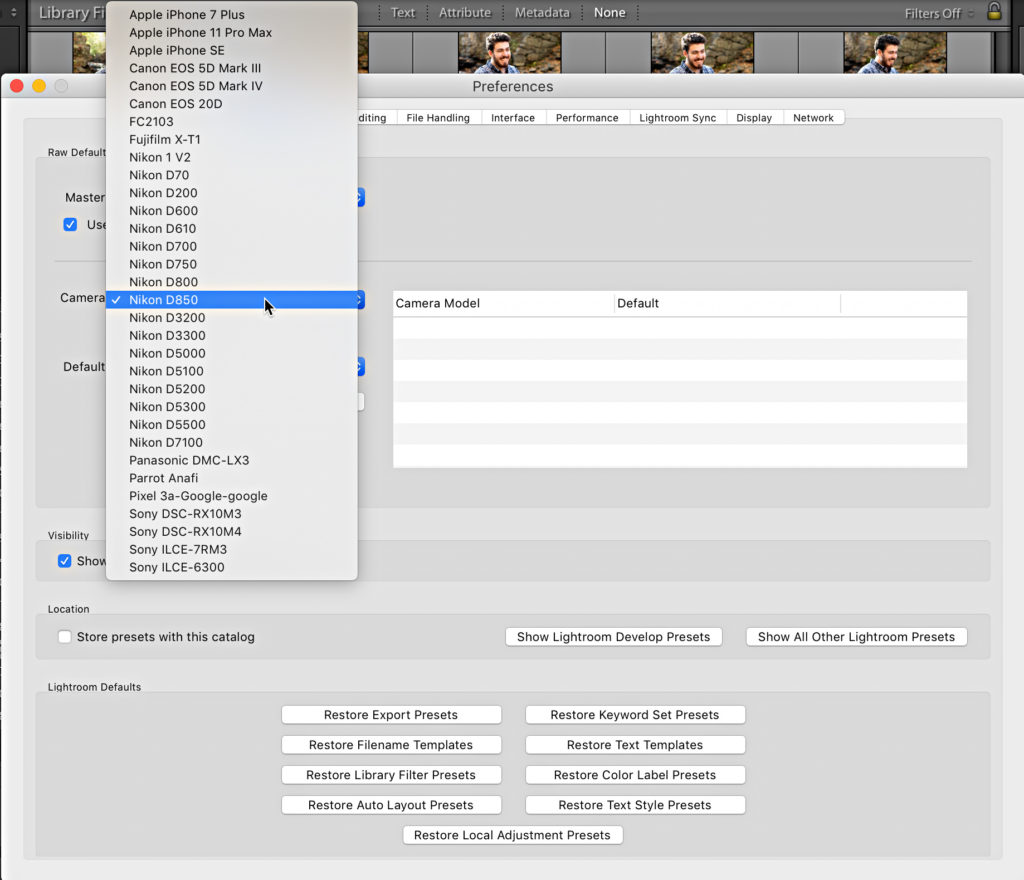Select Pixel 3a-Google-google

232,496
